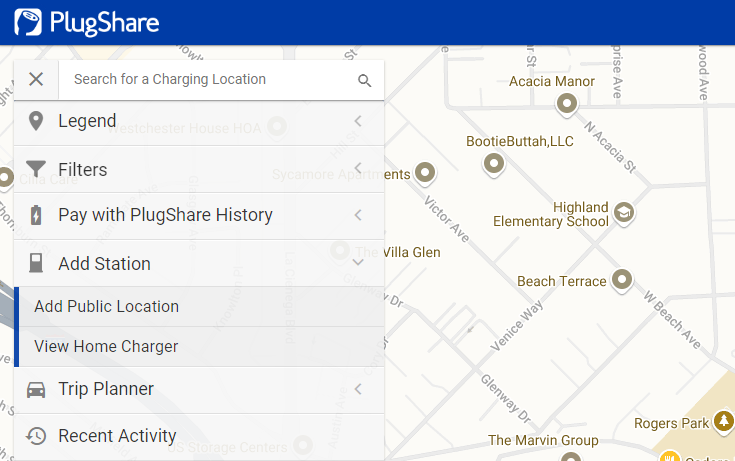Click the Recent Activity history icon
The height and width of the screenshot is (461, 735).
pos(36,436)
